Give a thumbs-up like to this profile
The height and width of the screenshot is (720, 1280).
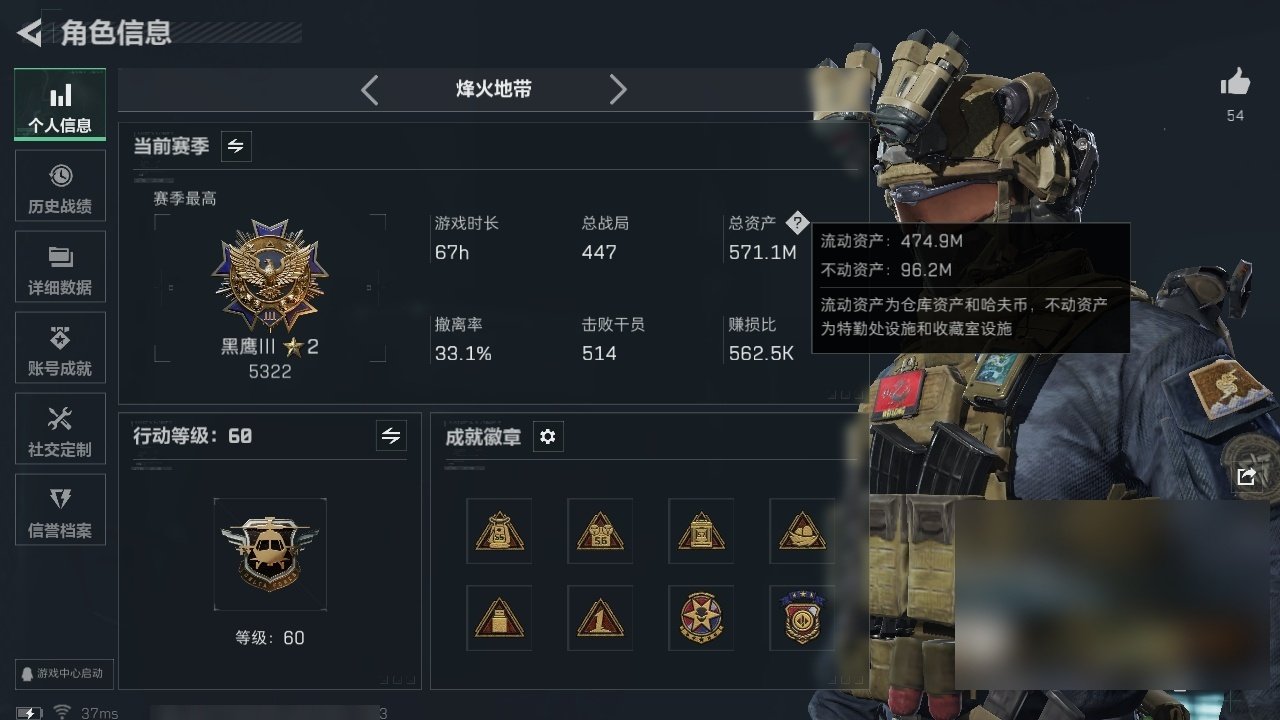coord(1236,83)
